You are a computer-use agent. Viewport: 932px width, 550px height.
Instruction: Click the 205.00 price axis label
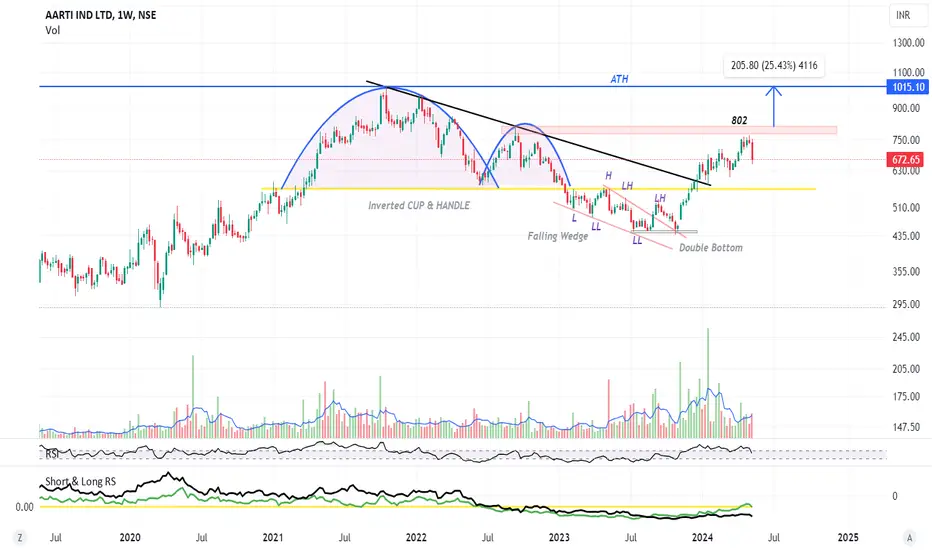[x=908, y=369]
